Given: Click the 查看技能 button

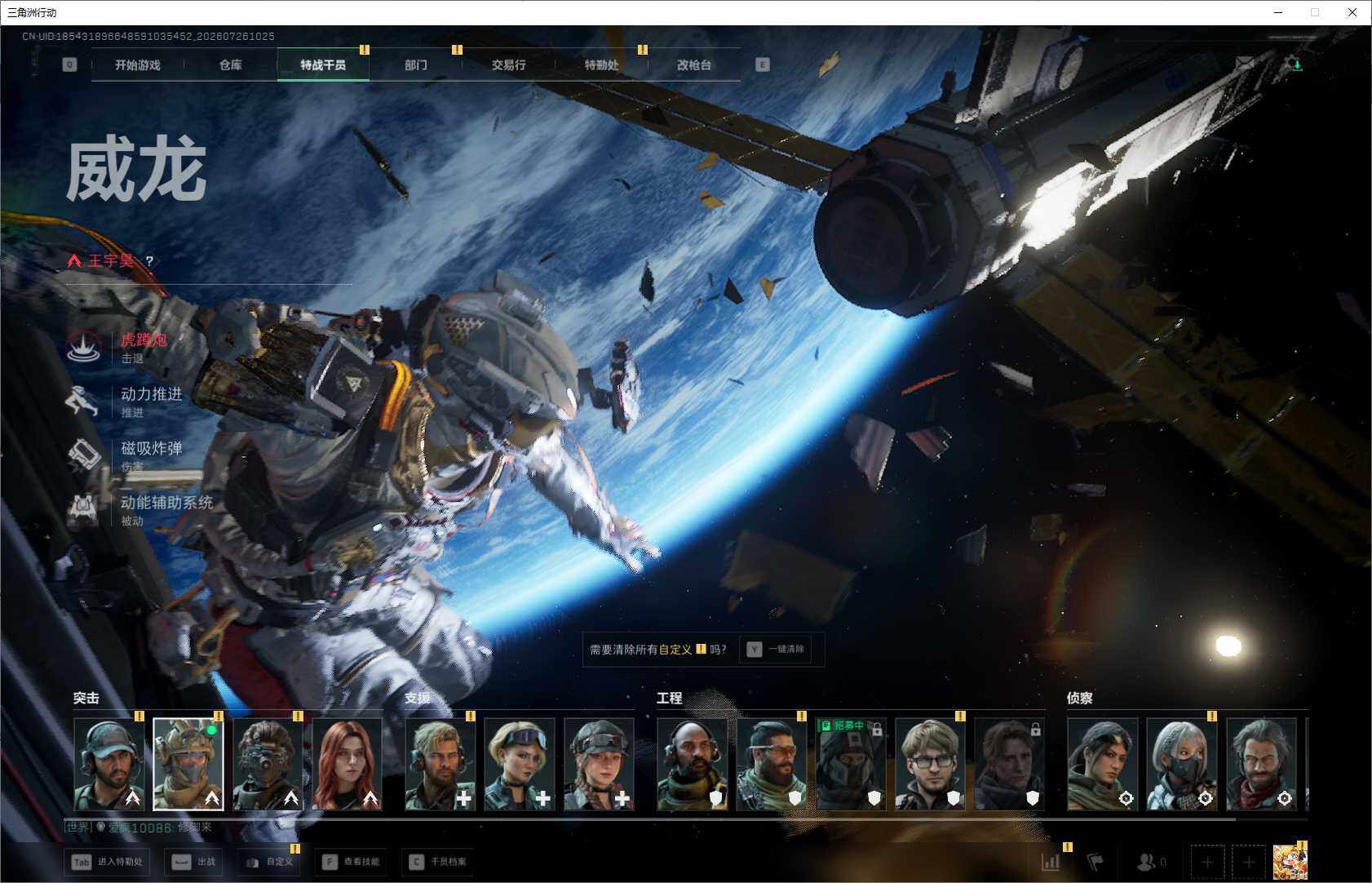Looking at the screenshot, I should tap(351, 862).
